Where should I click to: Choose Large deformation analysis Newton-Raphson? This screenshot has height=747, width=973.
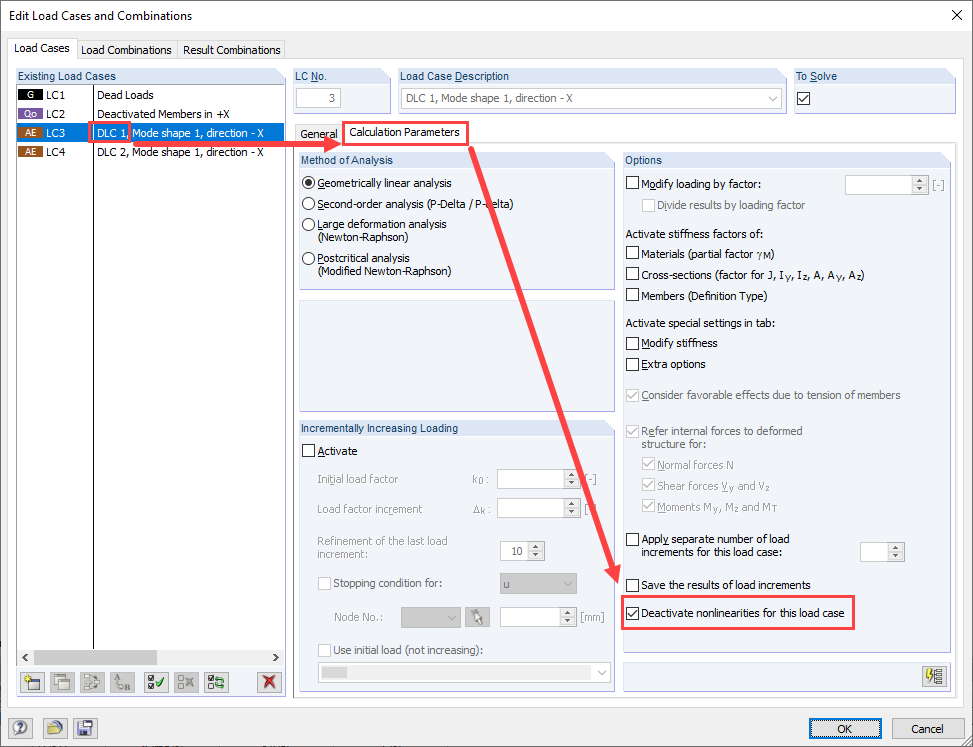point(308,225)
